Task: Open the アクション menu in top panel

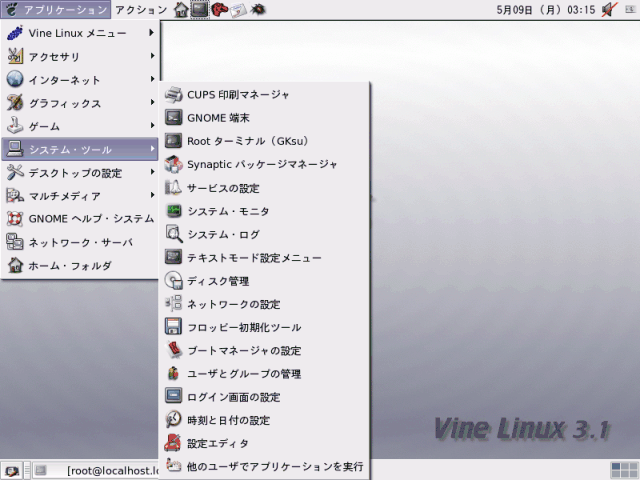Action: 141,9
